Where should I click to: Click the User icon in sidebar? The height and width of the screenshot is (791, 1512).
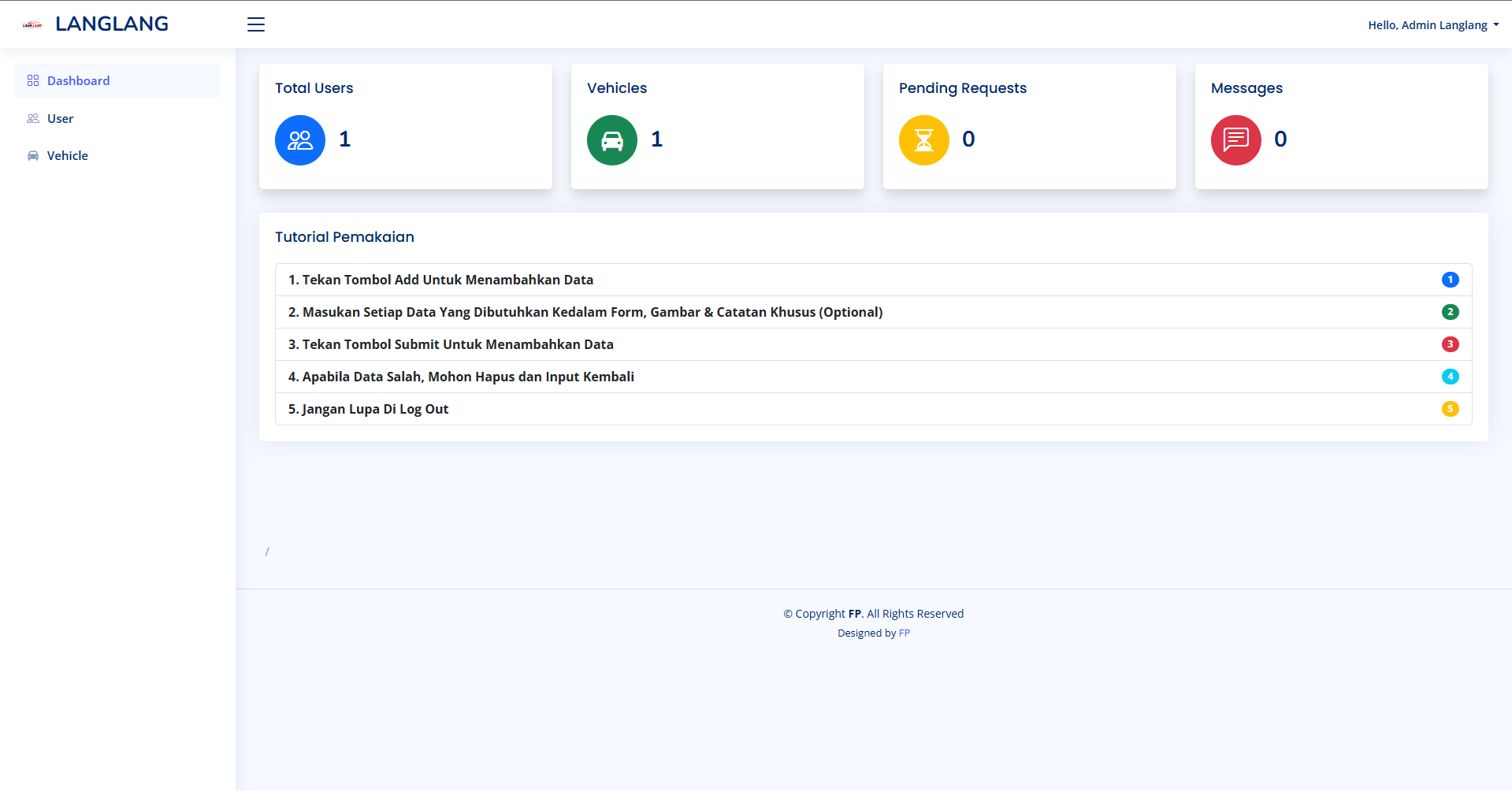coord(33,118)
